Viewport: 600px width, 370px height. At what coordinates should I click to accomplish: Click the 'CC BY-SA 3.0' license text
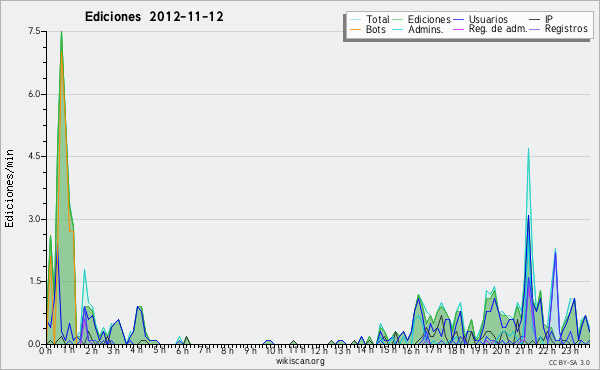click(x=569, y=362)
